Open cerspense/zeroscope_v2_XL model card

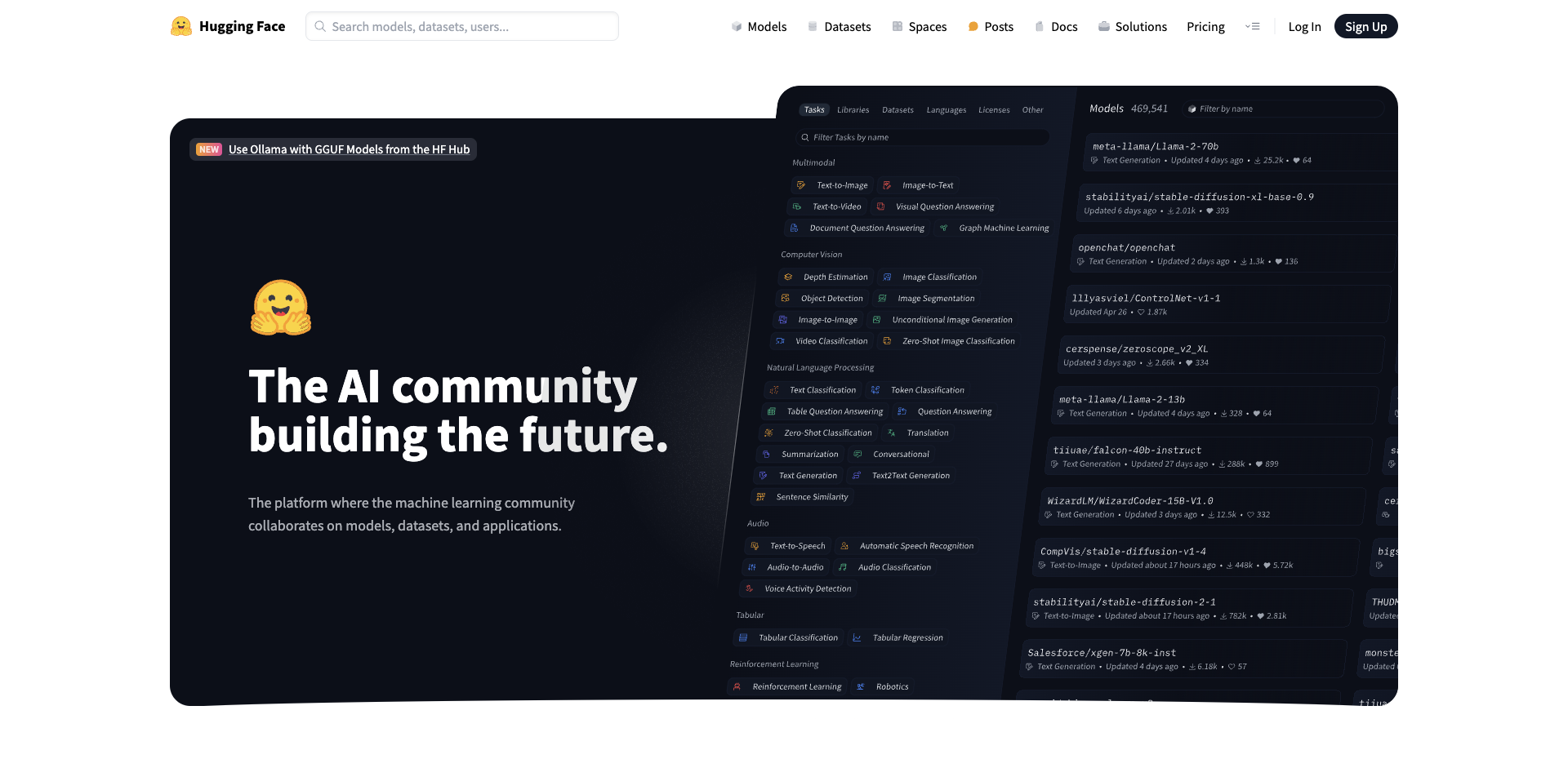click(1222, 355)
